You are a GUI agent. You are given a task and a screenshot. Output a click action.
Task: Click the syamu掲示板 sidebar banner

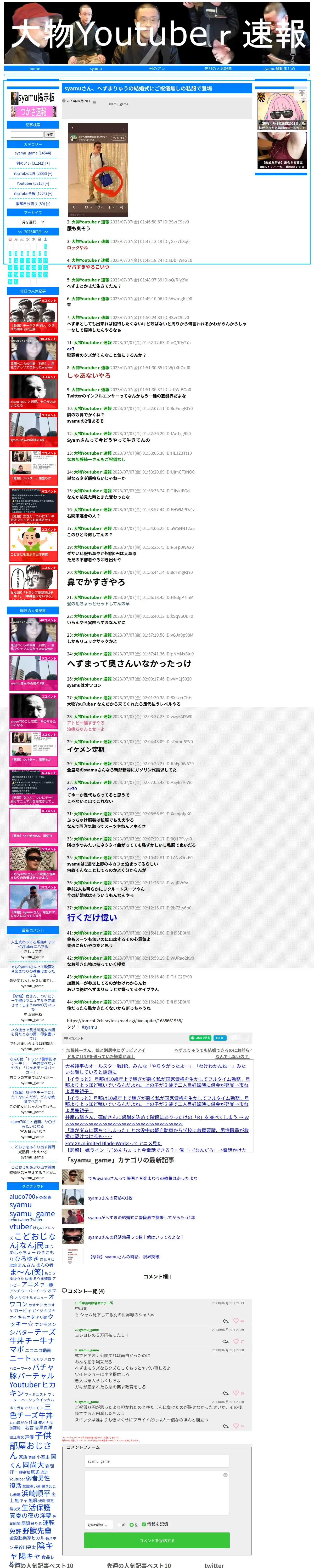(x=33, y=97)
